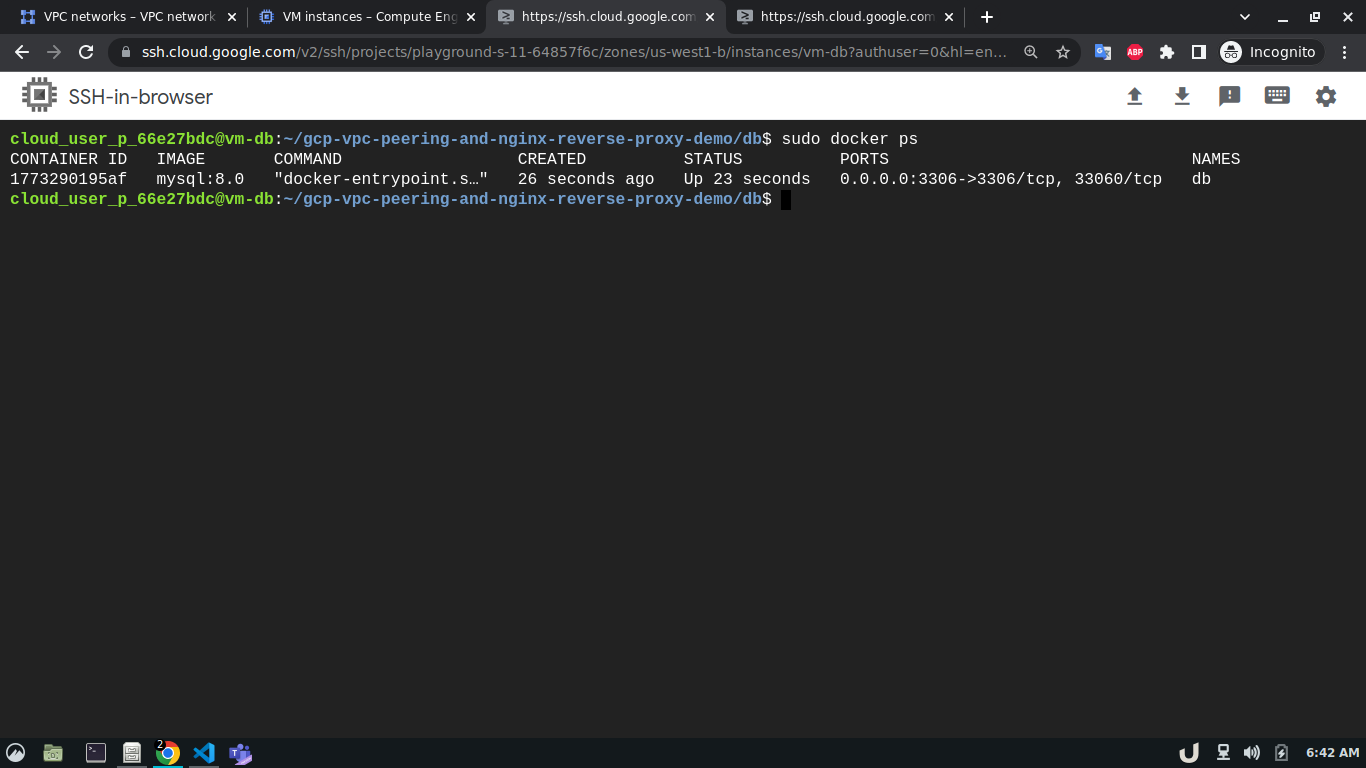Open the ABP Adblock extension icon
The height and width of the screenshot is (768, 1366).
[1135, 52]
